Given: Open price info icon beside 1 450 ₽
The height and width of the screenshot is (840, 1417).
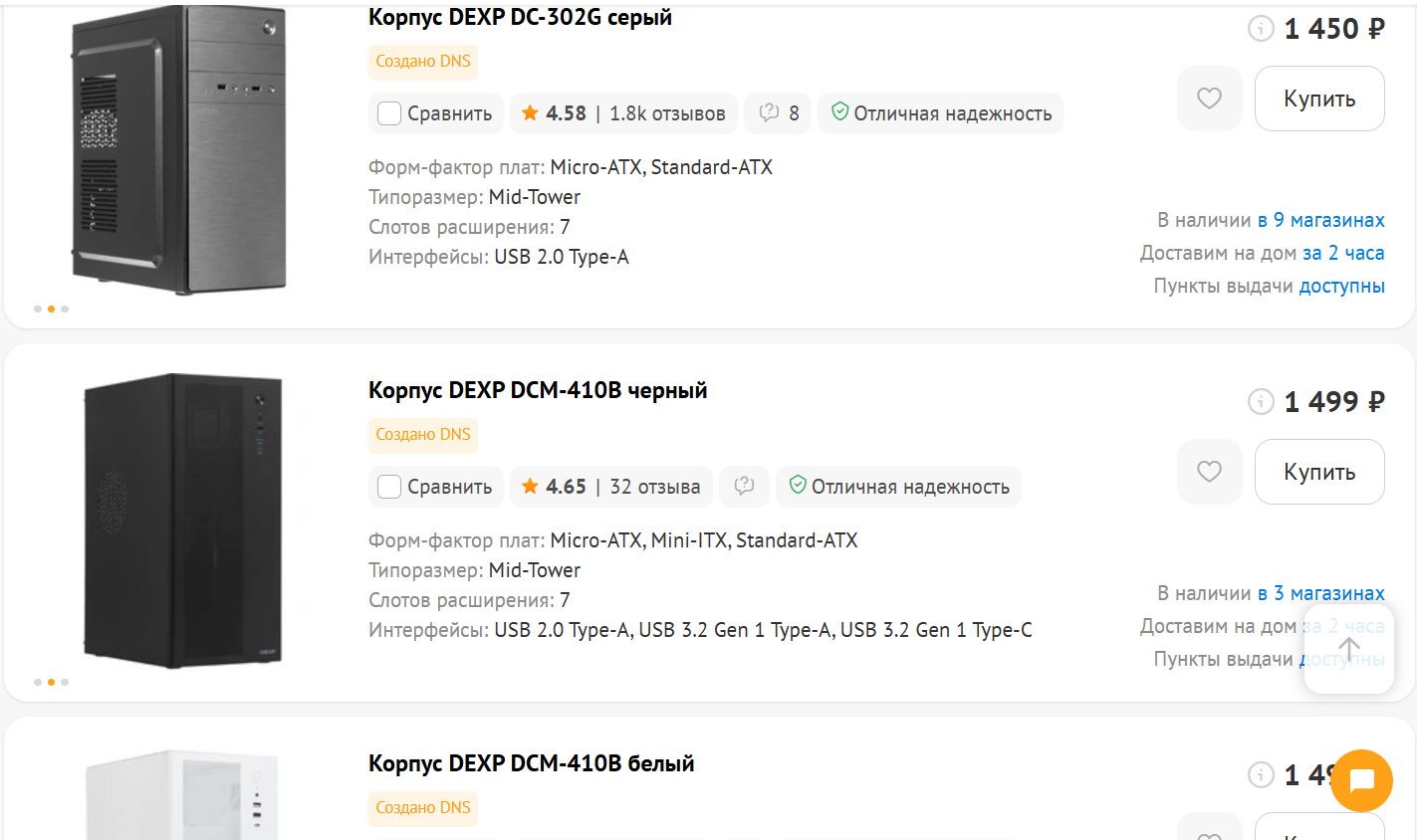Looking at the screenshot, I should point(1261,29).
